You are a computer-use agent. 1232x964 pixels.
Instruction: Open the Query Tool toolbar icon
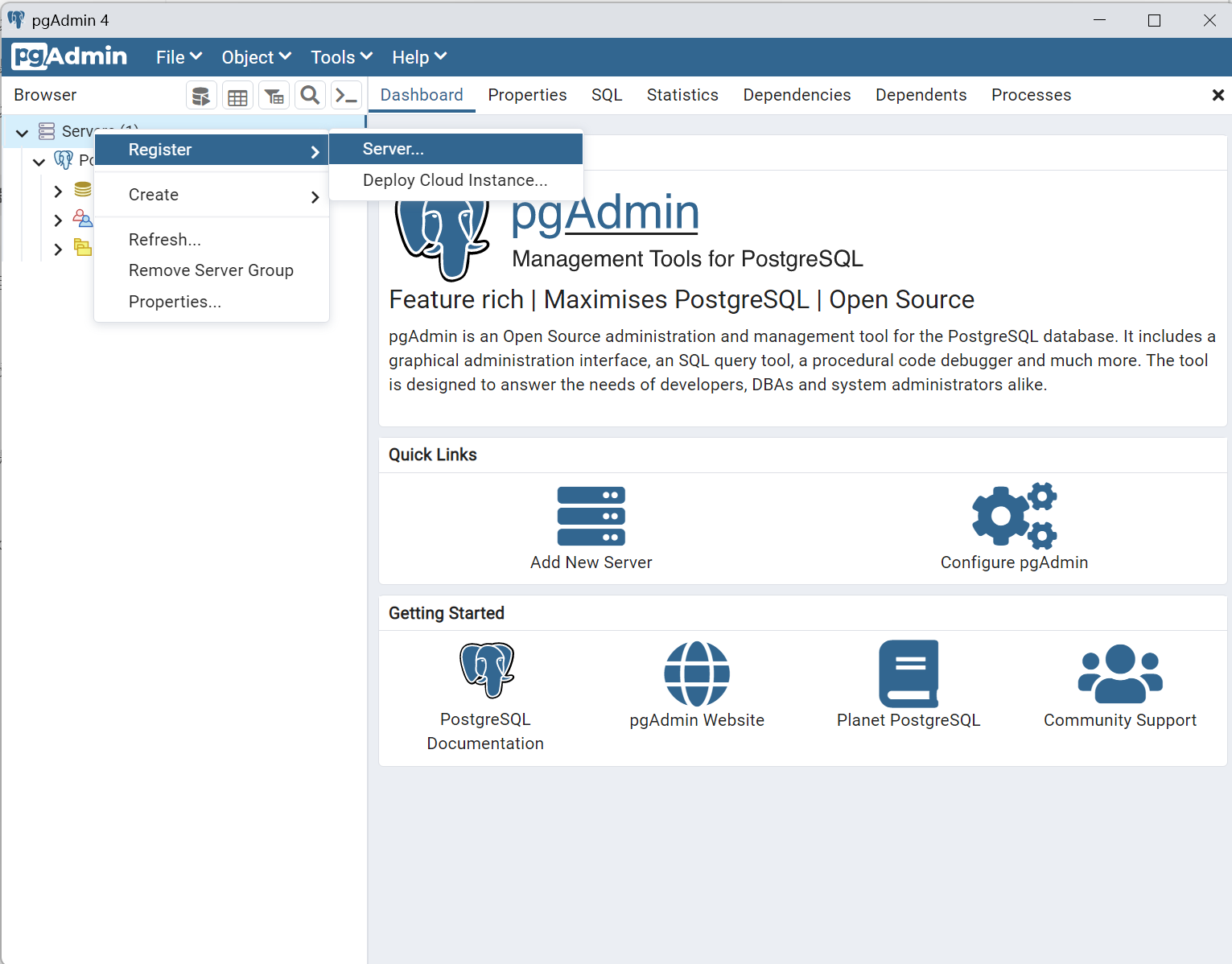point(201,96)
